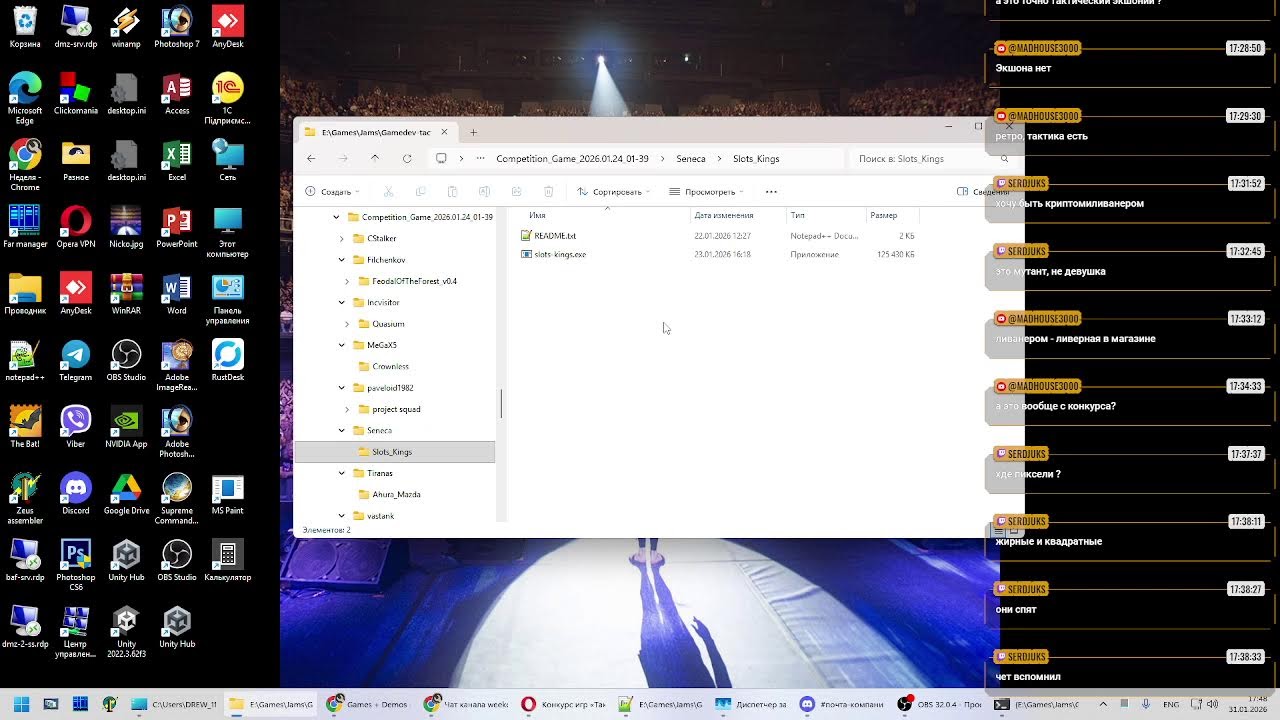
Task: Switch to Opera Конкурс игр taskbar item
Action: 563,704
